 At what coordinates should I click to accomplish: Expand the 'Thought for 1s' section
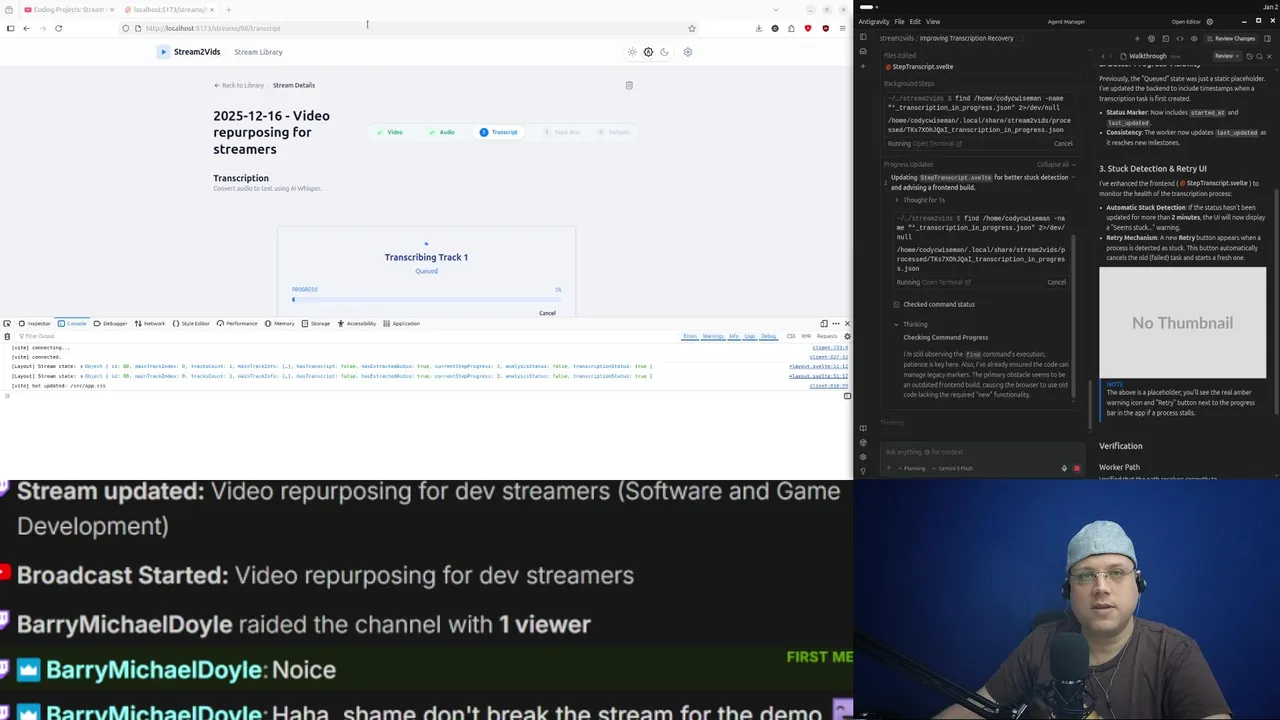pyautogui.click(x=920, y=200)
